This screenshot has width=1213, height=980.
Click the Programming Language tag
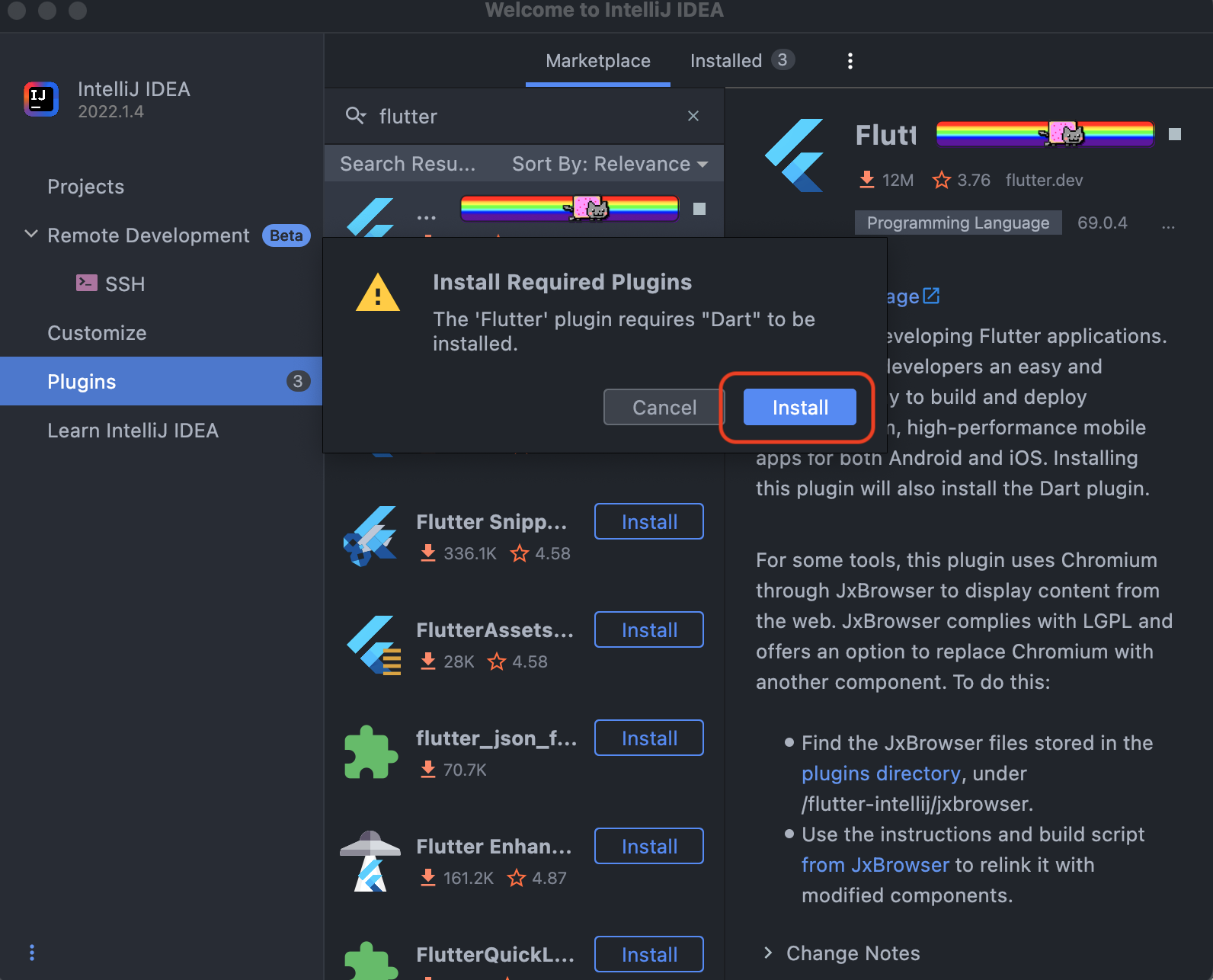pos(959,223)
